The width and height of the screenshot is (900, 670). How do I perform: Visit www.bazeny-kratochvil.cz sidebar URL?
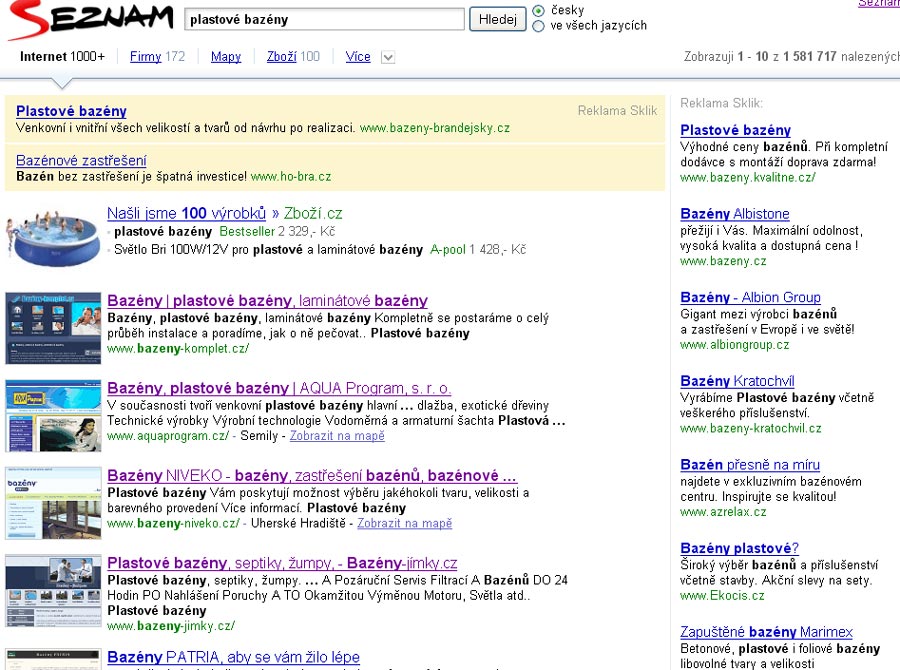click(751, 428)
